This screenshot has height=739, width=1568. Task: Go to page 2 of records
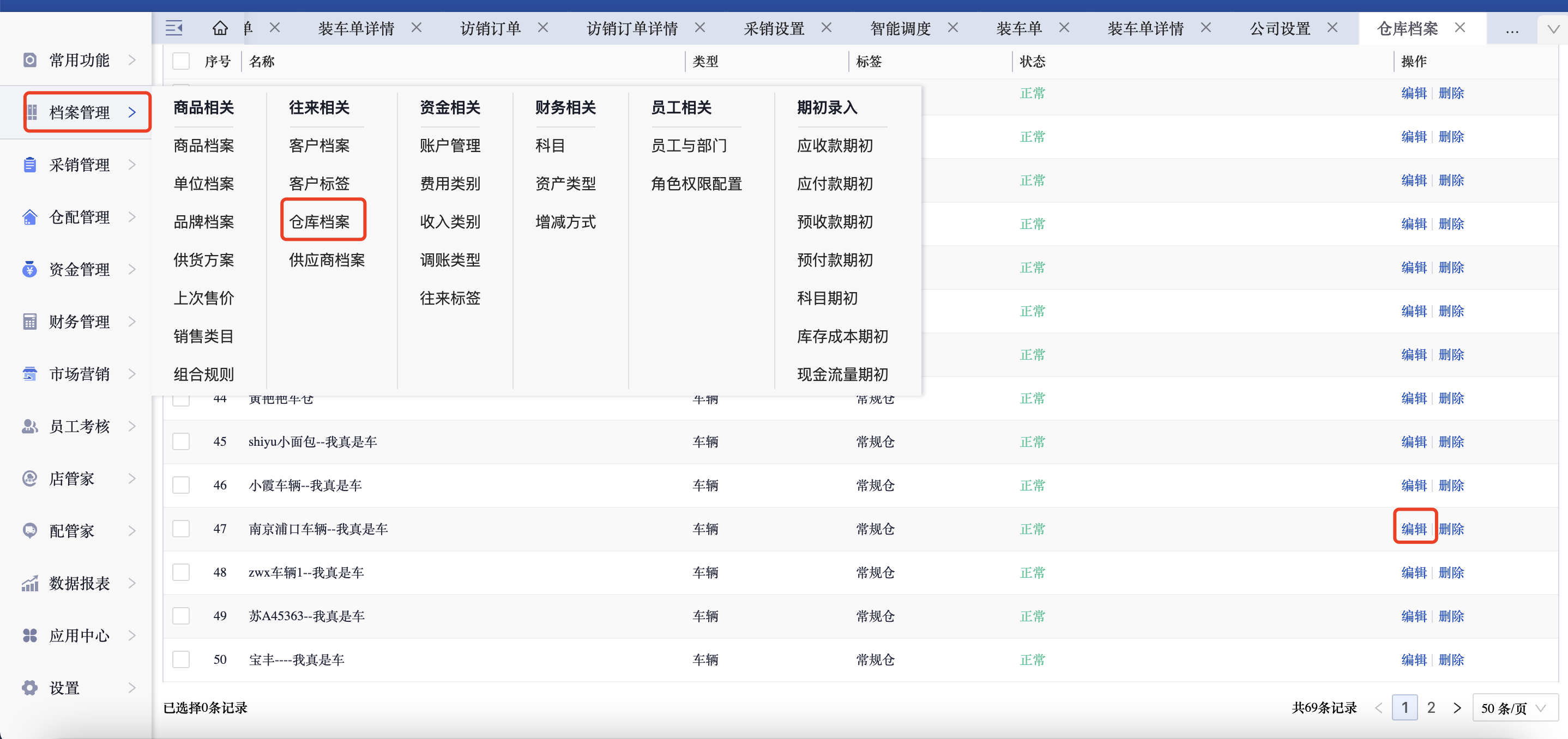1431,708
